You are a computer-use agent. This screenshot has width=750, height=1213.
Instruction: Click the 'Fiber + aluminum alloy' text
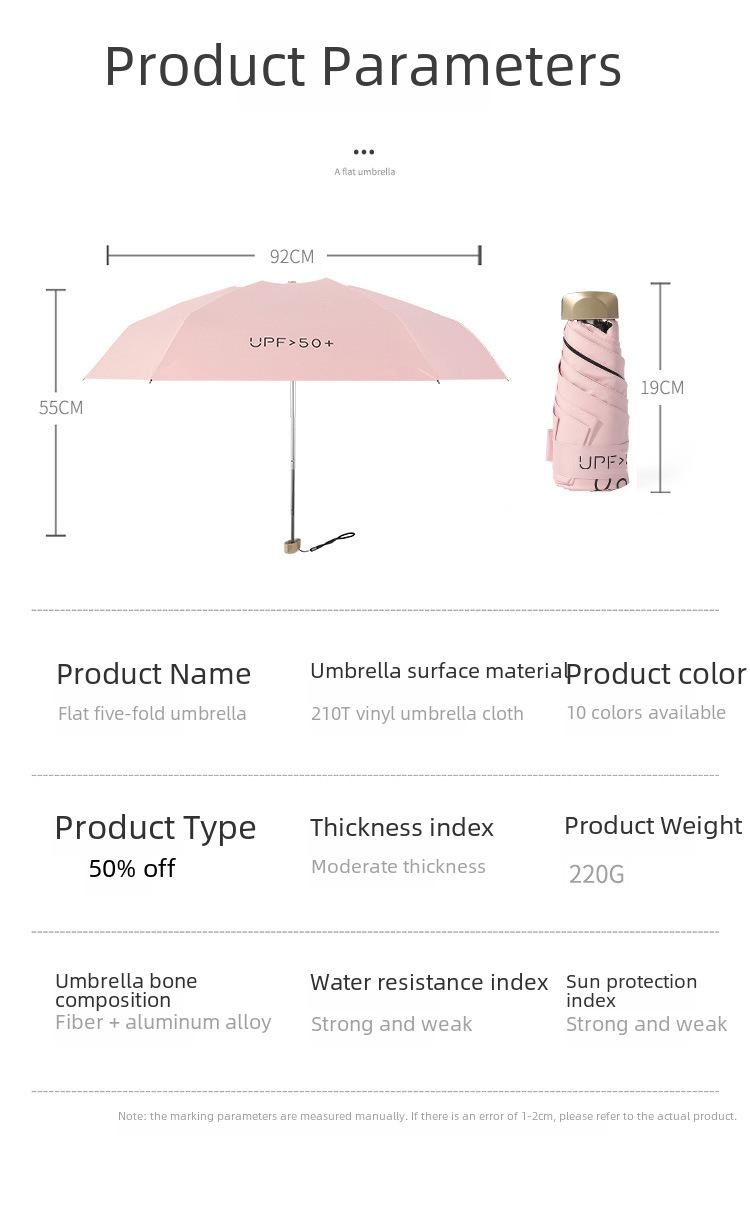pyautogui.click(x=163, y=1021)
